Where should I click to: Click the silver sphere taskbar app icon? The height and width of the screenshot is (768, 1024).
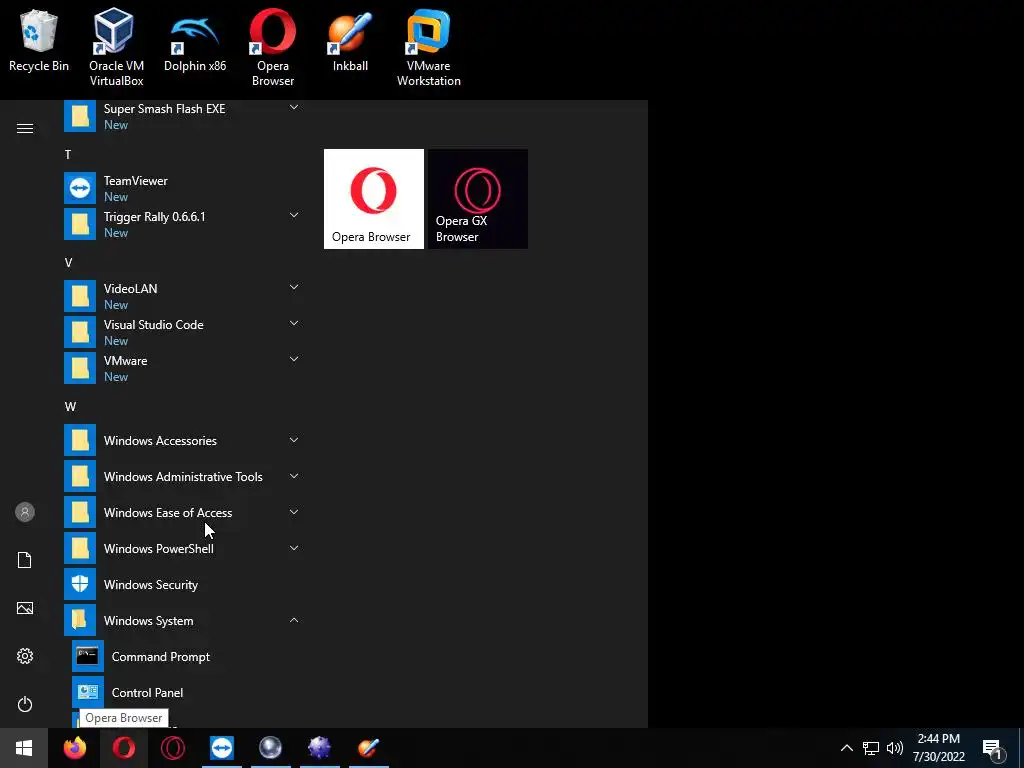pyautogui.click(x=270, y=748)
